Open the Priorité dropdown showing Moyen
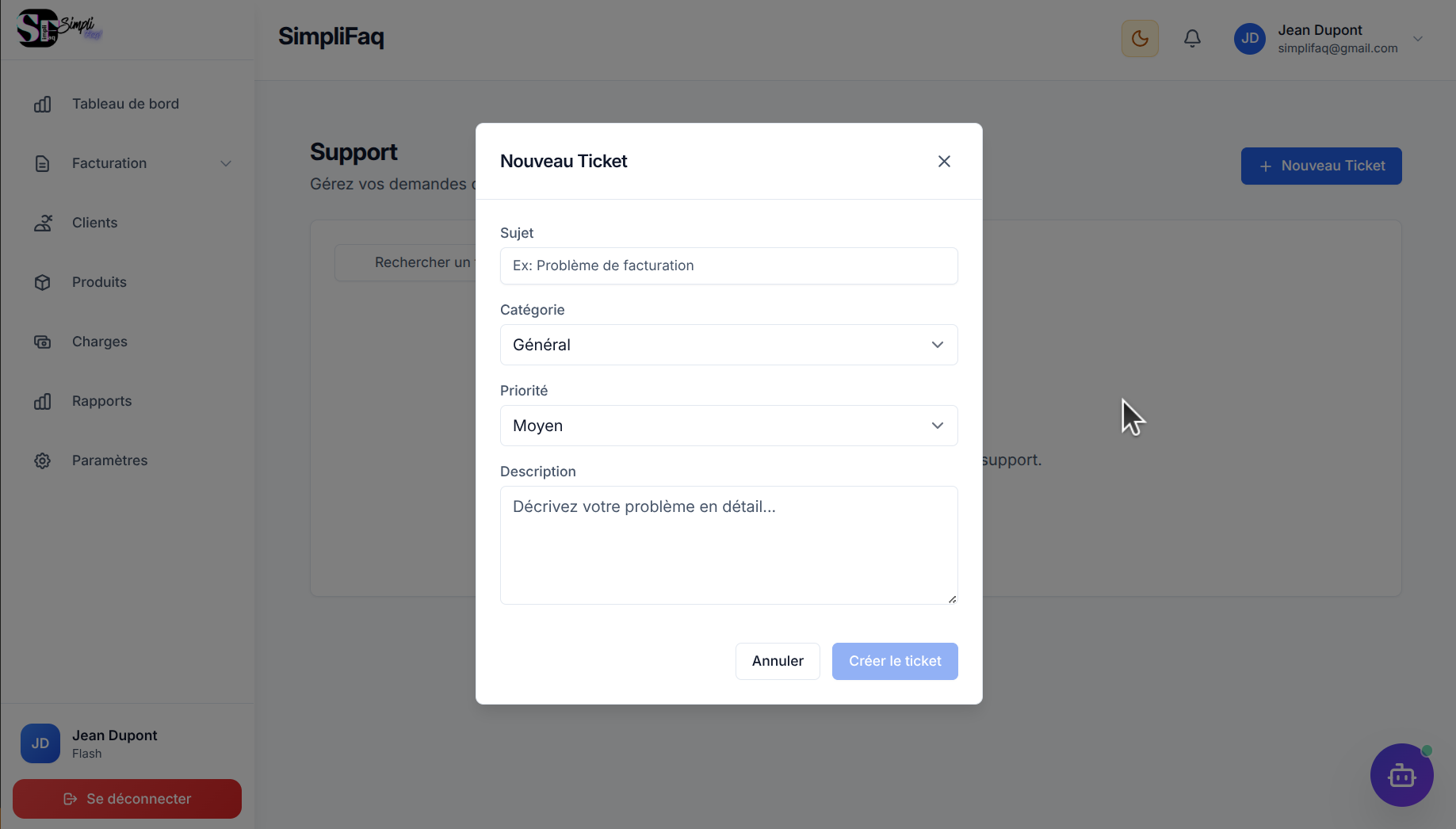The height and width of the screenshot is (829, 1456). coord(728,426)
